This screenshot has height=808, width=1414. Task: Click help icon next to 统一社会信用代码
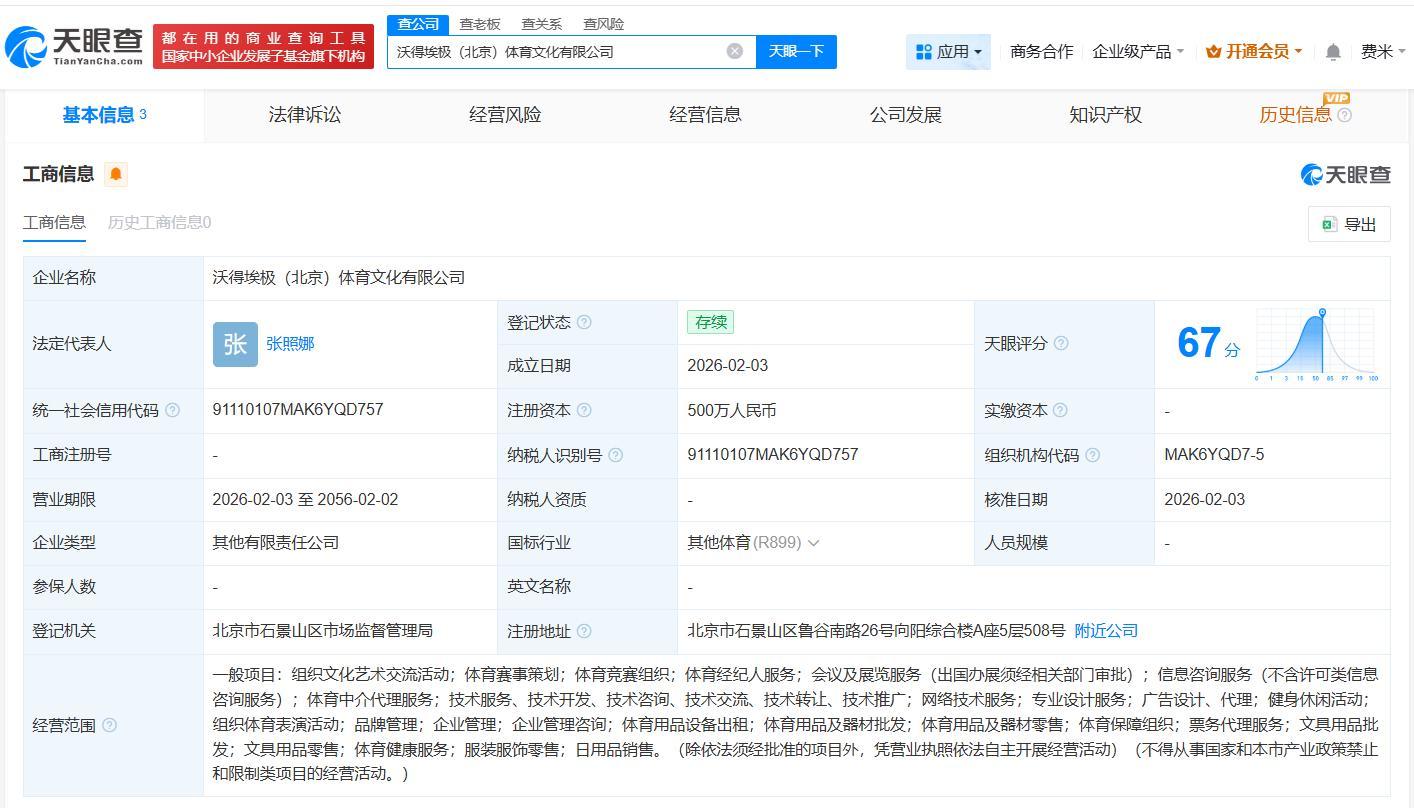[172, 410]
